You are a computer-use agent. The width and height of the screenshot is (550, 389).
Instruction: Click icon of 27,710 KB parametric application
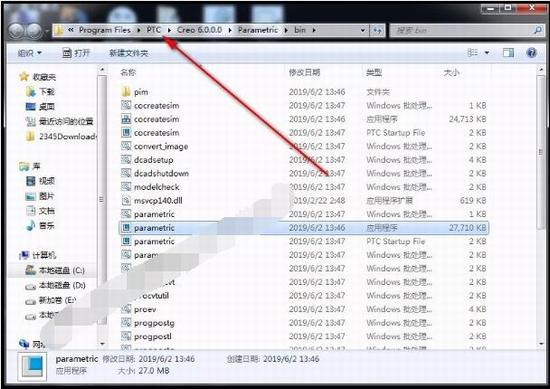coord(126,228)
